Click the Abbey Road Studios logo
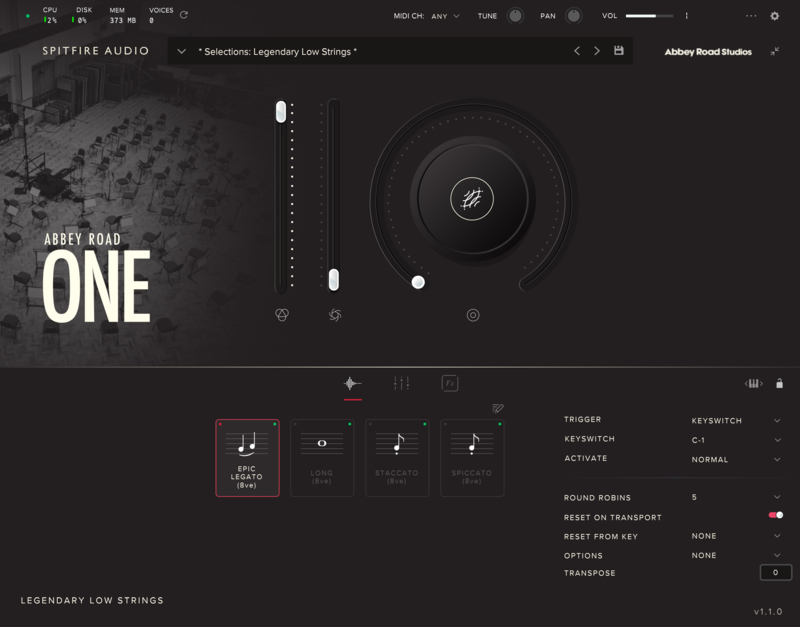Image resolution: width=800 pixels, height=627 pixels. [708, 52]
